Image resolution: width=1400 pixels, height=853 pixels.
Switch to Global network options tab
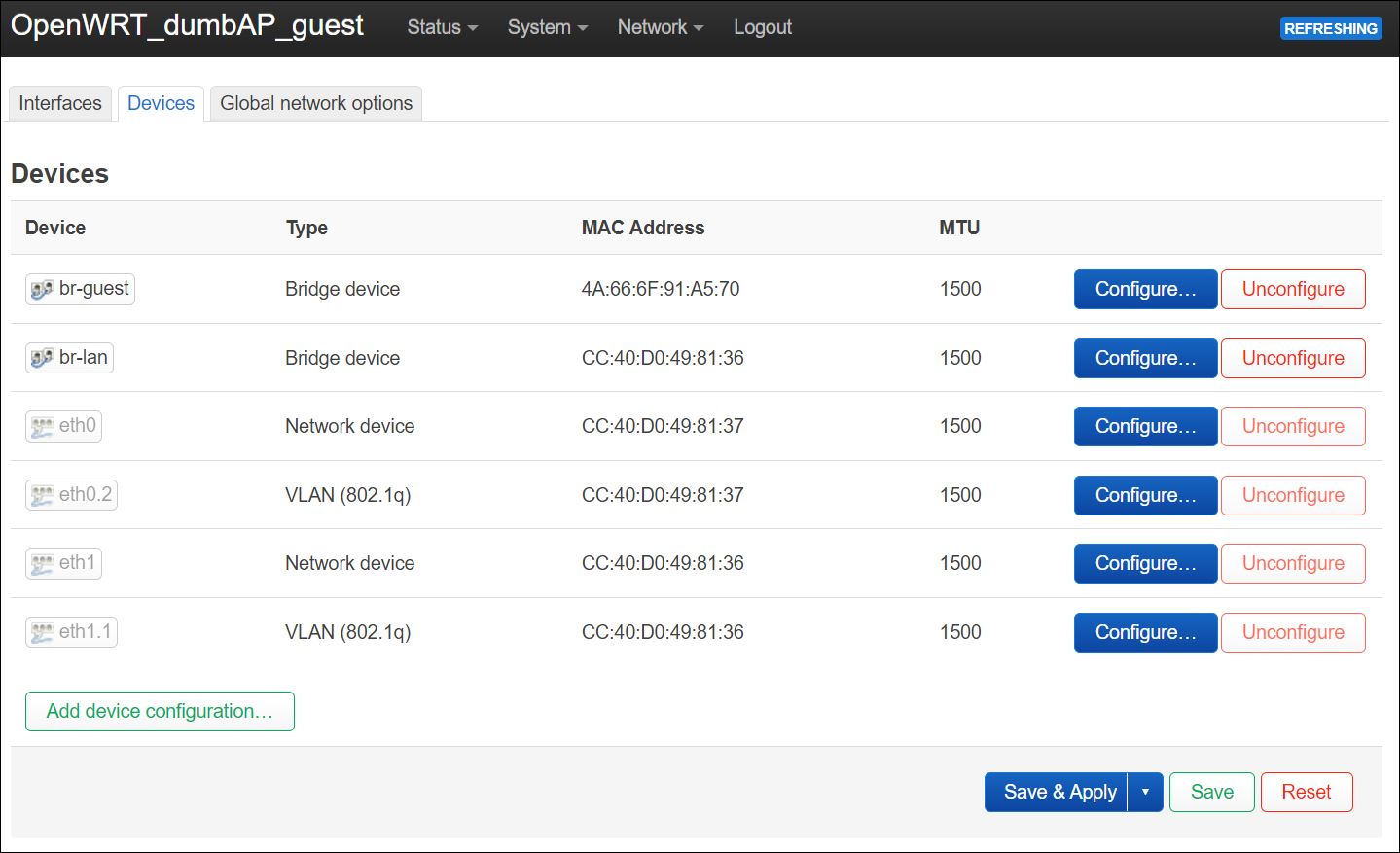point(316,103)
